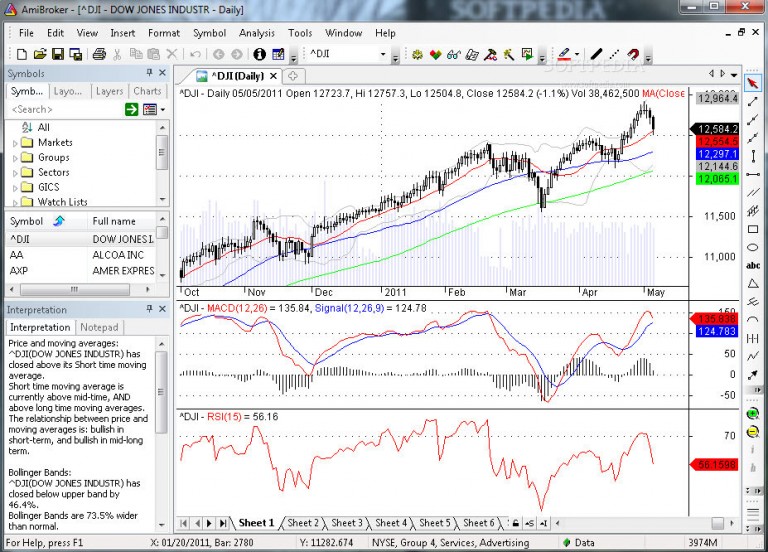Image resolution: width=768 pixels, height=552 pixels.
Task: Select the abc Text tool
Action: pos(753,265)
